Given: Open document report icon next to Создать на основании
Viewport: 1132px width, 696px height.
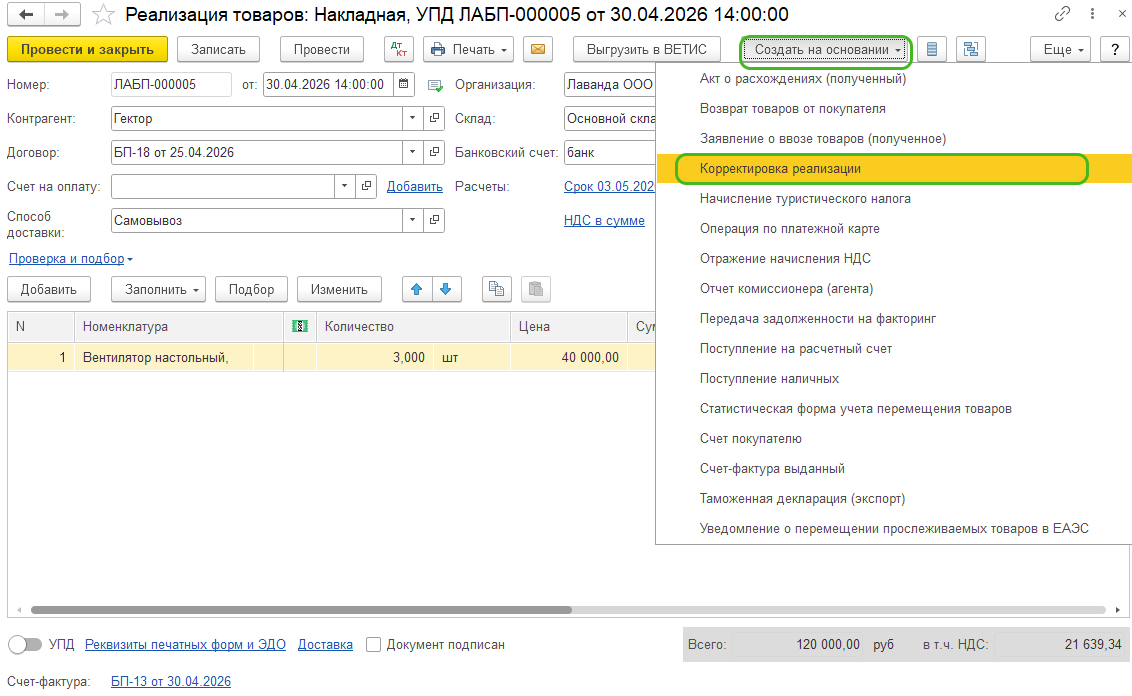Looking at the screenshot, I should [932, 49].
